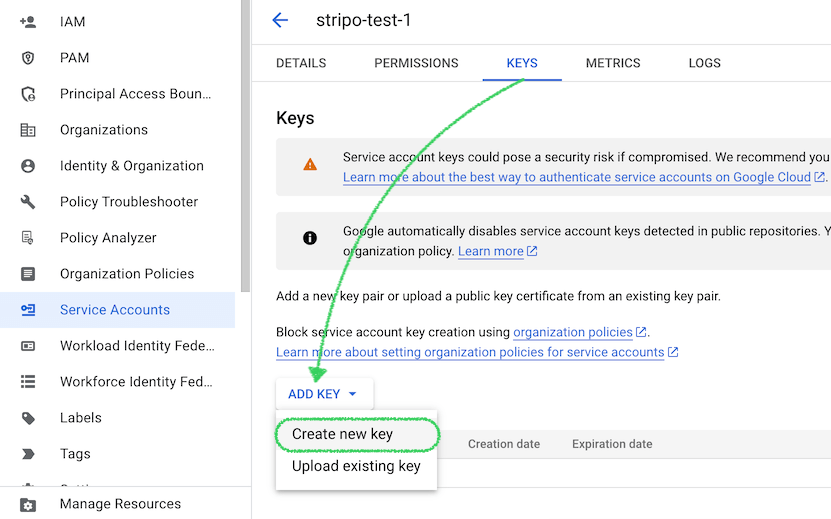The height and width of the screenshot is (519, 831).
Task: Click the Organizations building icon
Action: (x=28, y=130)
